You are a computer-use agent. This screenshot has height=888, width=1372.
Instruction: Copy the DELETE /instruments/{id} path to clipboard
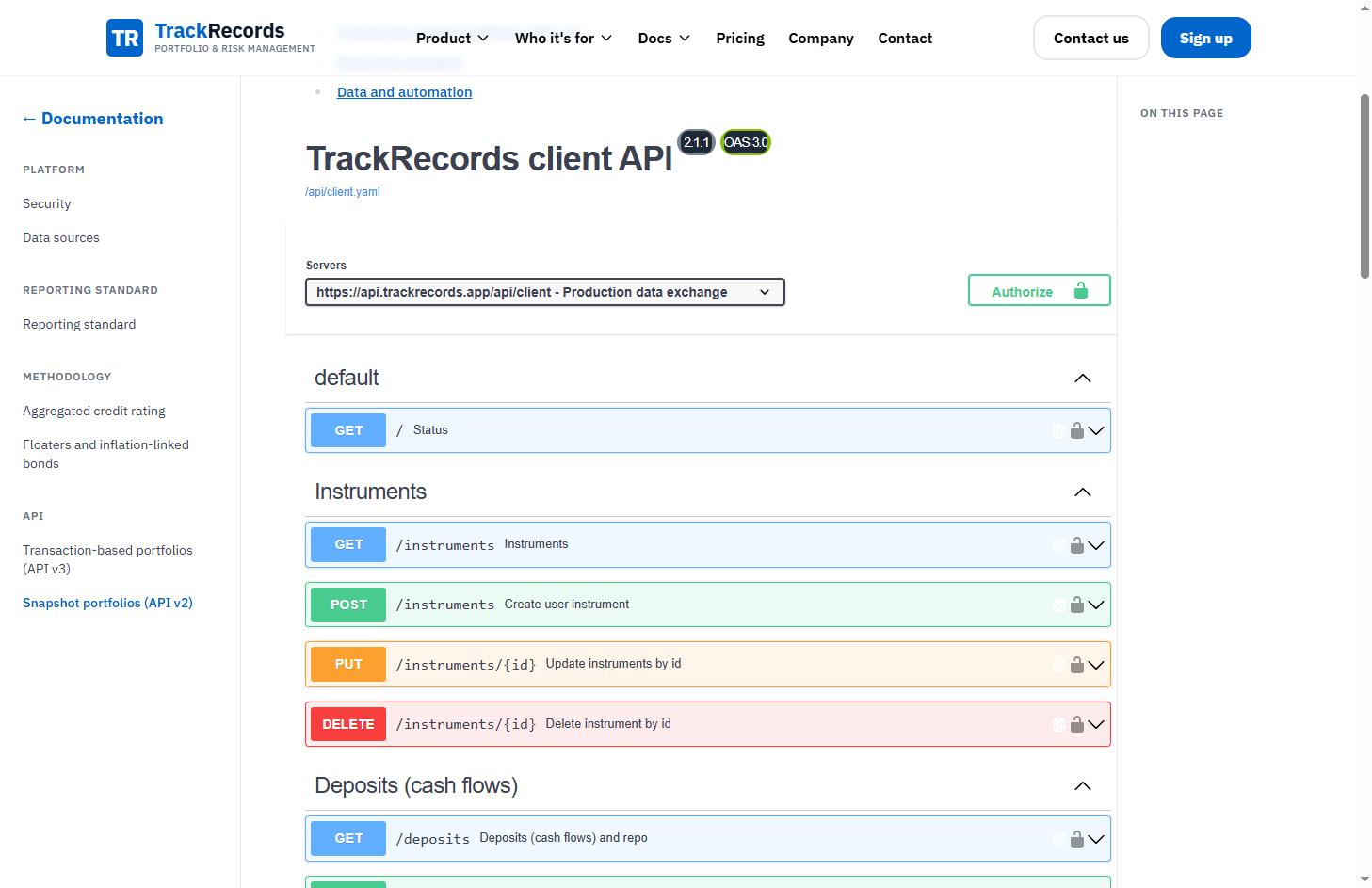pos(1059,724)
